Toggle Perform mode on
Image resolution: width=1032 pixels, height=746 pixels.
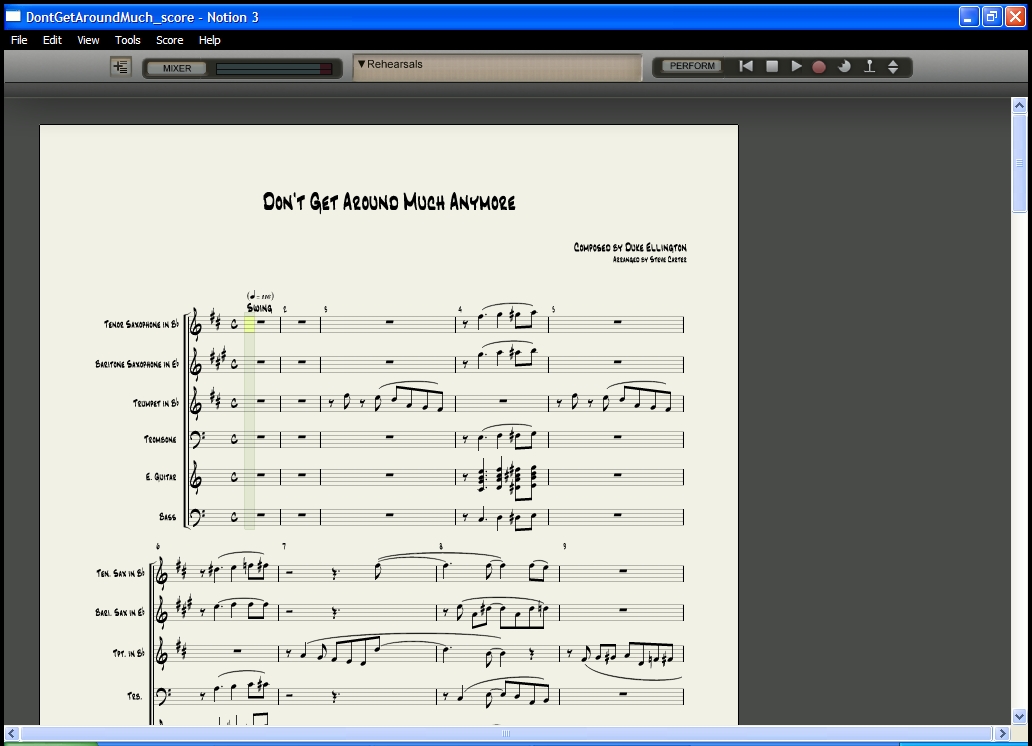pos(692,67)
